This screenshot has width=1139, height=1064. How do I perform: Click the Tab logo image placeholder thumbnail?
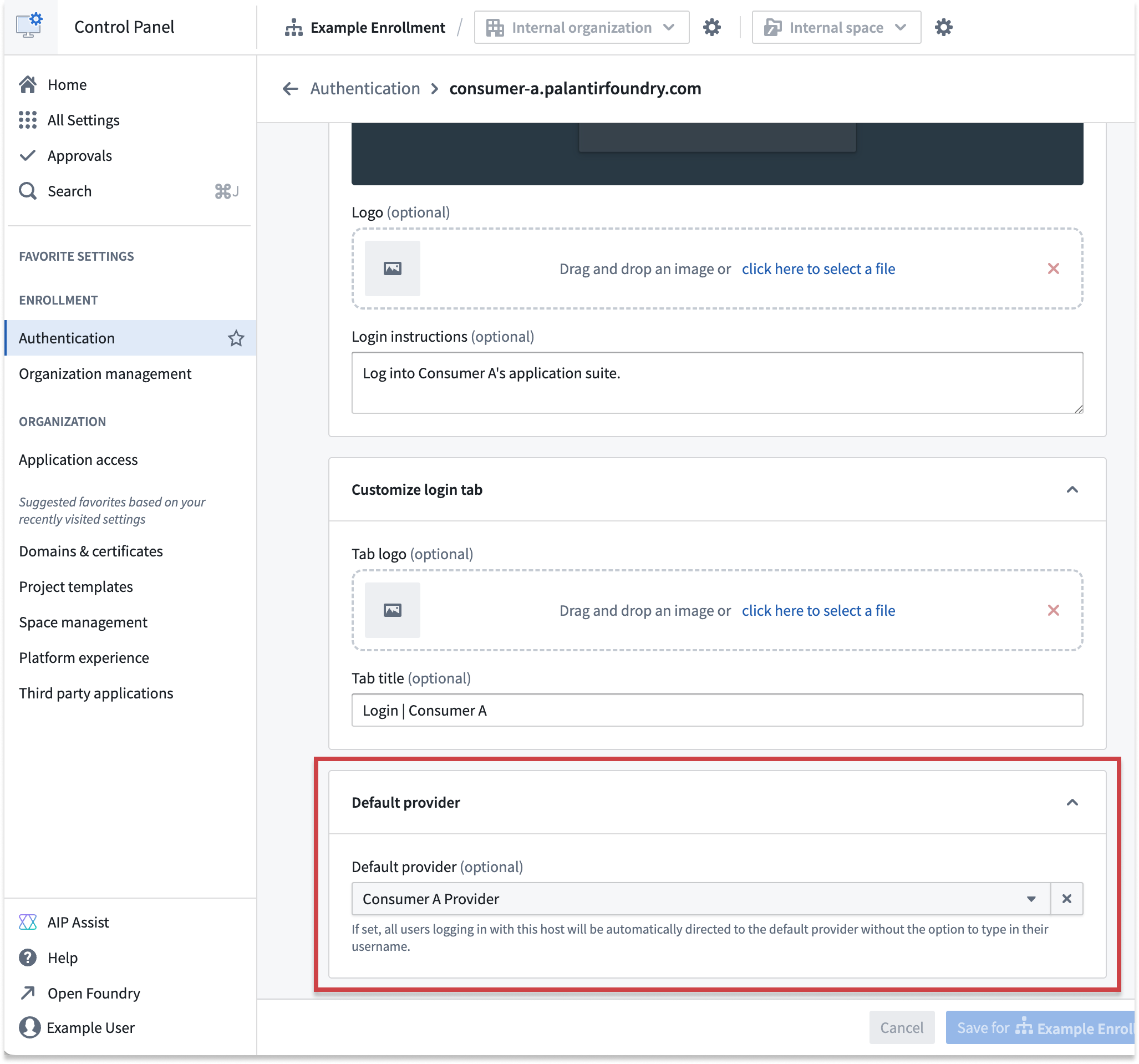pyautogui.click(x=393, y=610)
